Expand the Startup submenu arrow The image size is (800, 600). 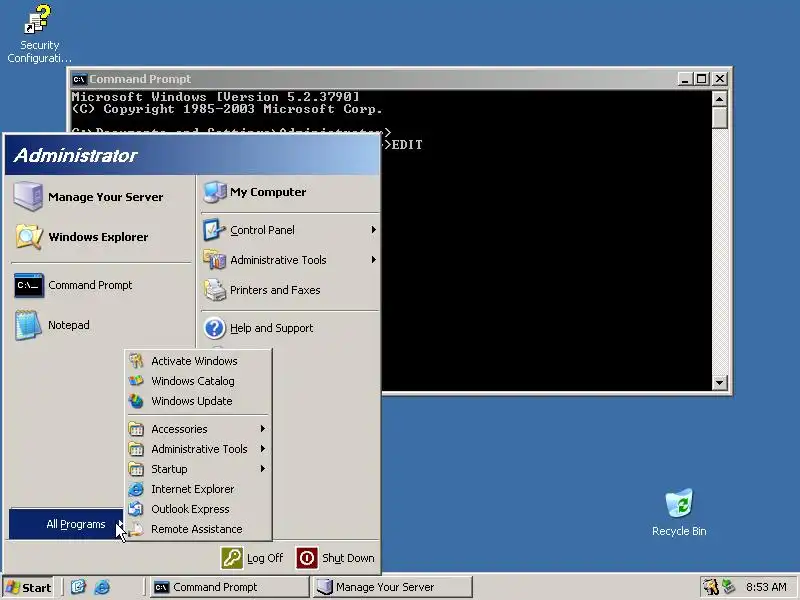[263, 469]
